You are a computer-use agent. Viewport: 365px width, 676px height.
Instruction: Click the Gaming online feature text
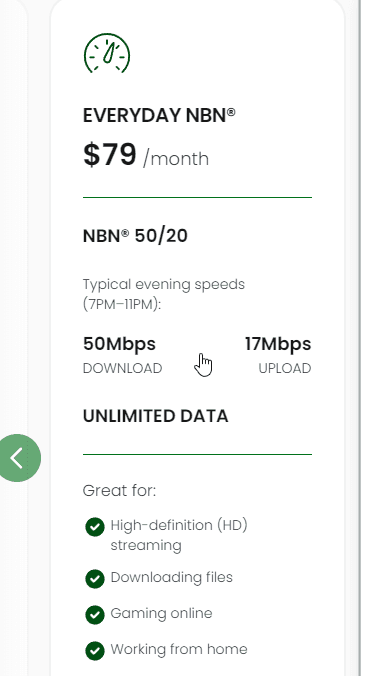point(161,613)
